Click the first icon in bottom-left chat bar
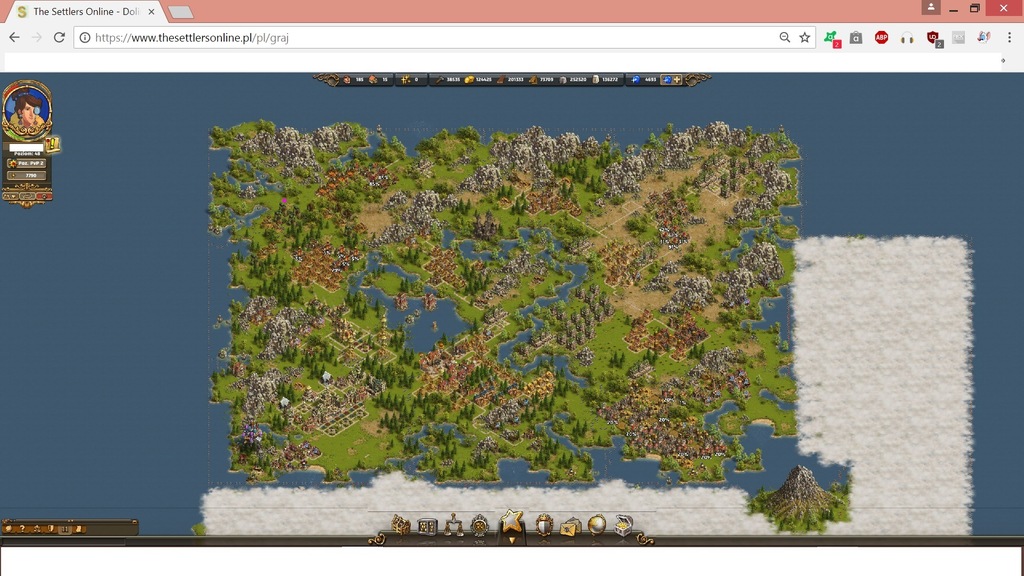 8,528
